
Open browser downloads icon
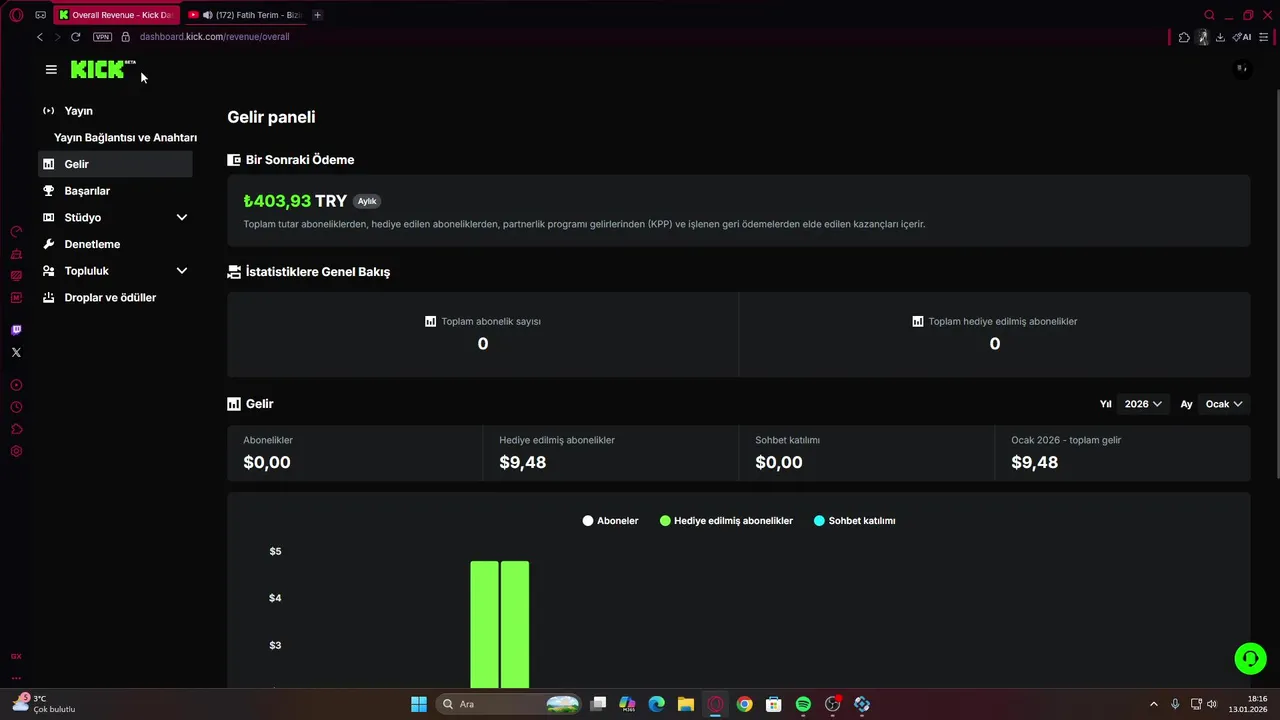1220,37
